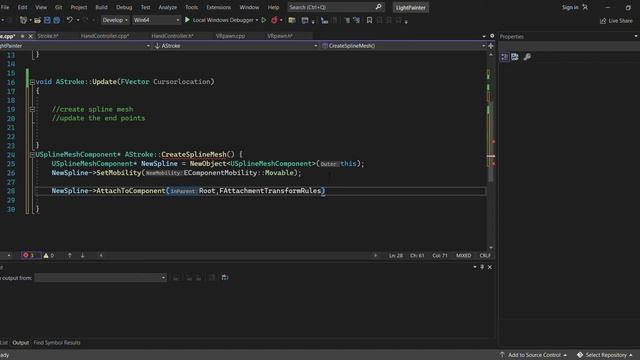The image size is (640, 360).
Task: Click the CRLF line ending indicator
Action: click(x=485, y=255)
